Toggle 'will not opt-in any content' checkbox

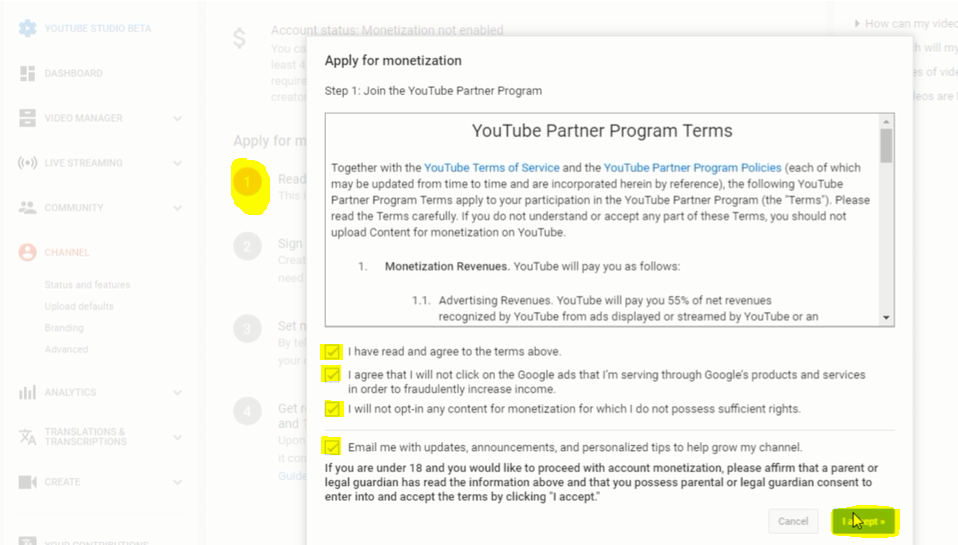point(332,409)
